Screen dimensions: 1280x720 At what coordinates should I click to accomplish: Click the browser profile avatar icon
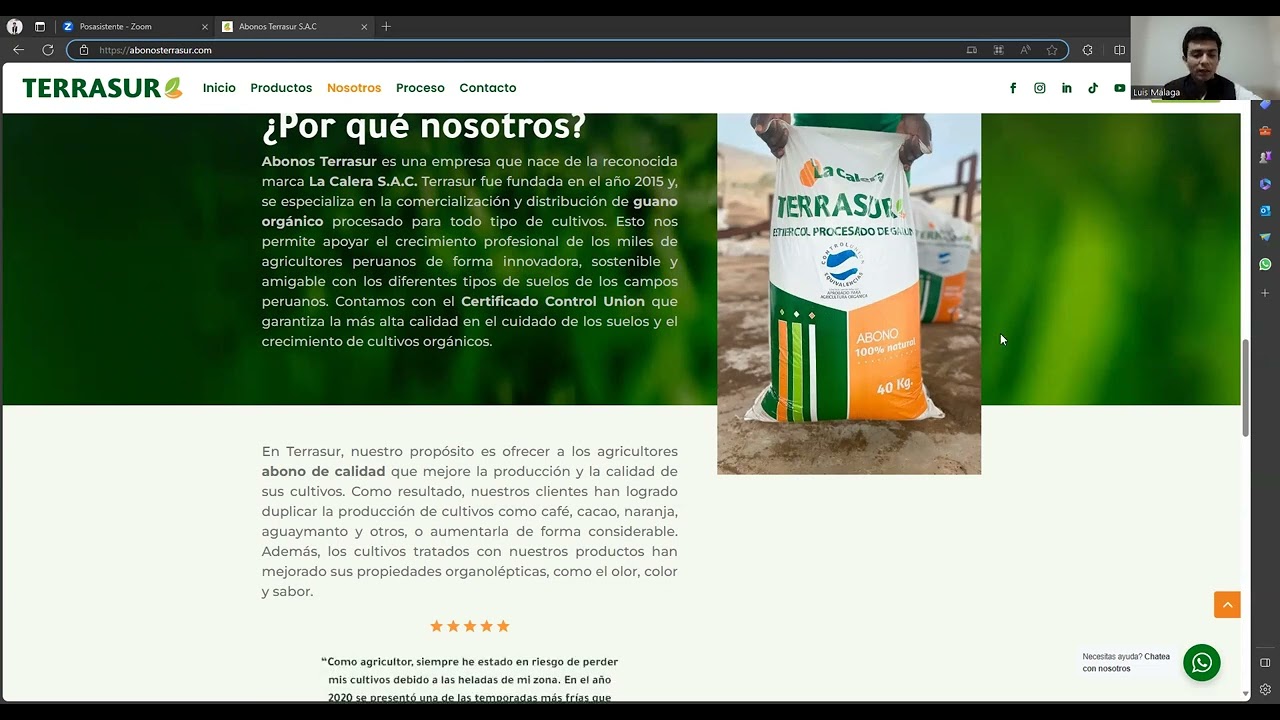point(14,26)
